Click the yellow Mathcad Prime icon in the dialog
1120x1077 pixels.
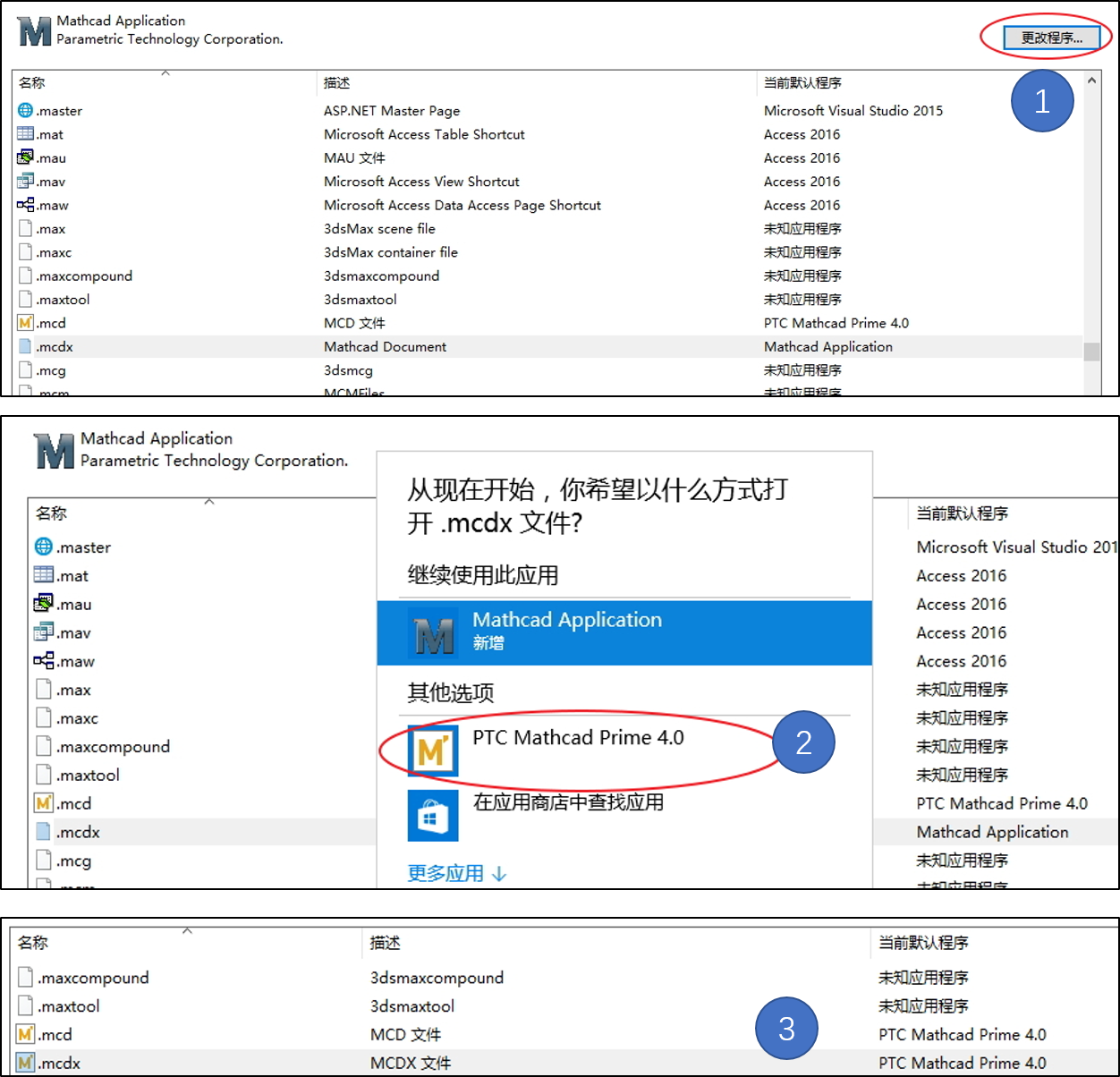coord(433,751)
